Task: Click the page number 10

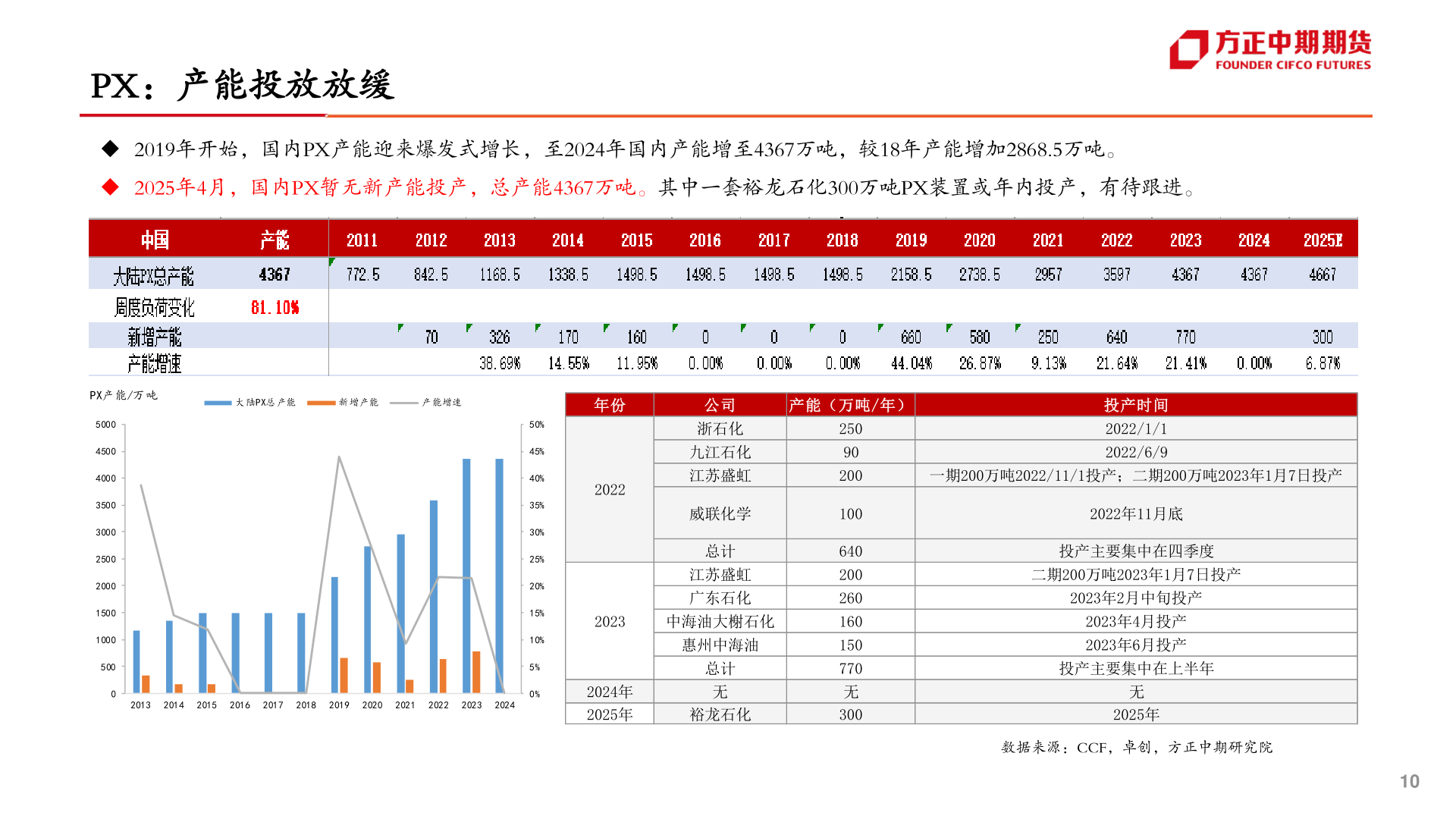Action: click(1409, 781)
